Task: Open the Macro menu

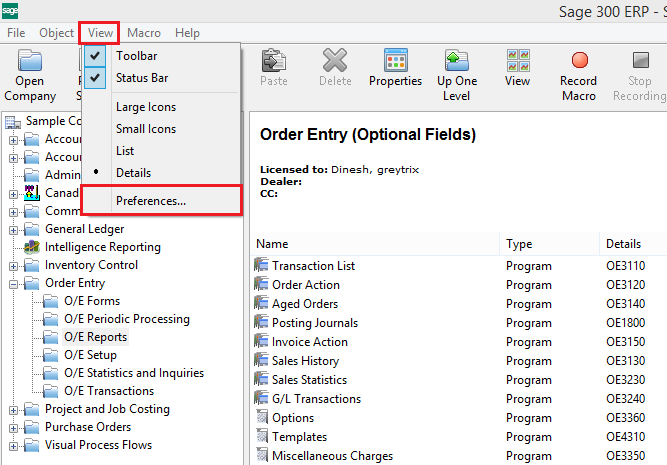Action: [x=144, y=33]
